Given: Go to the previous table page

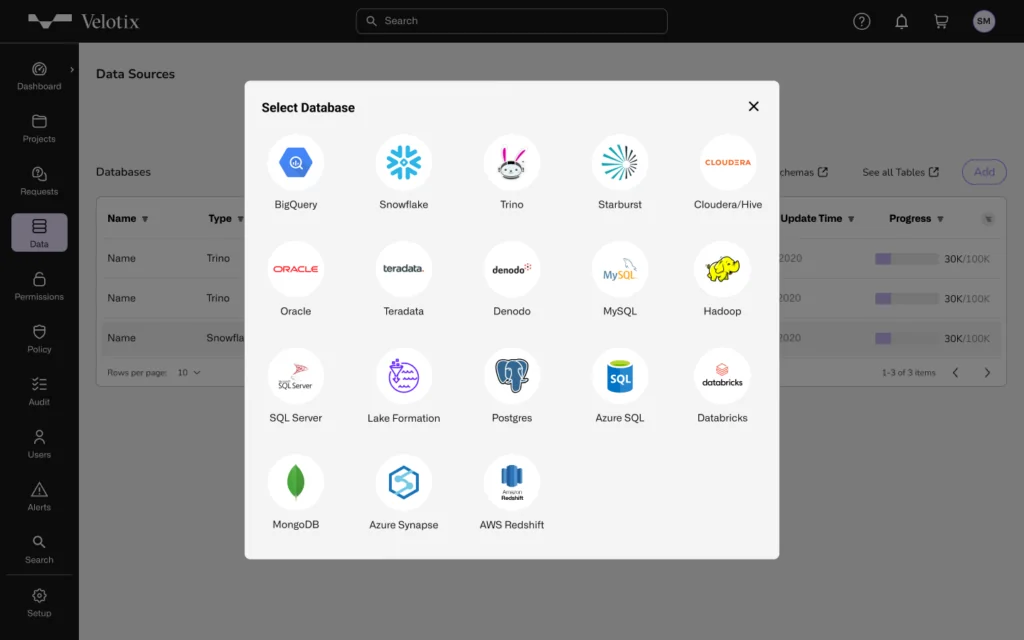Looking at the screenshot, I should 955,373.
